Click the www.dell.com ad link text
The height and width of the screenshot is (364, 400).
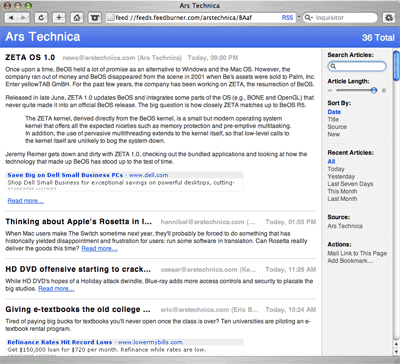tap(149, 175)
